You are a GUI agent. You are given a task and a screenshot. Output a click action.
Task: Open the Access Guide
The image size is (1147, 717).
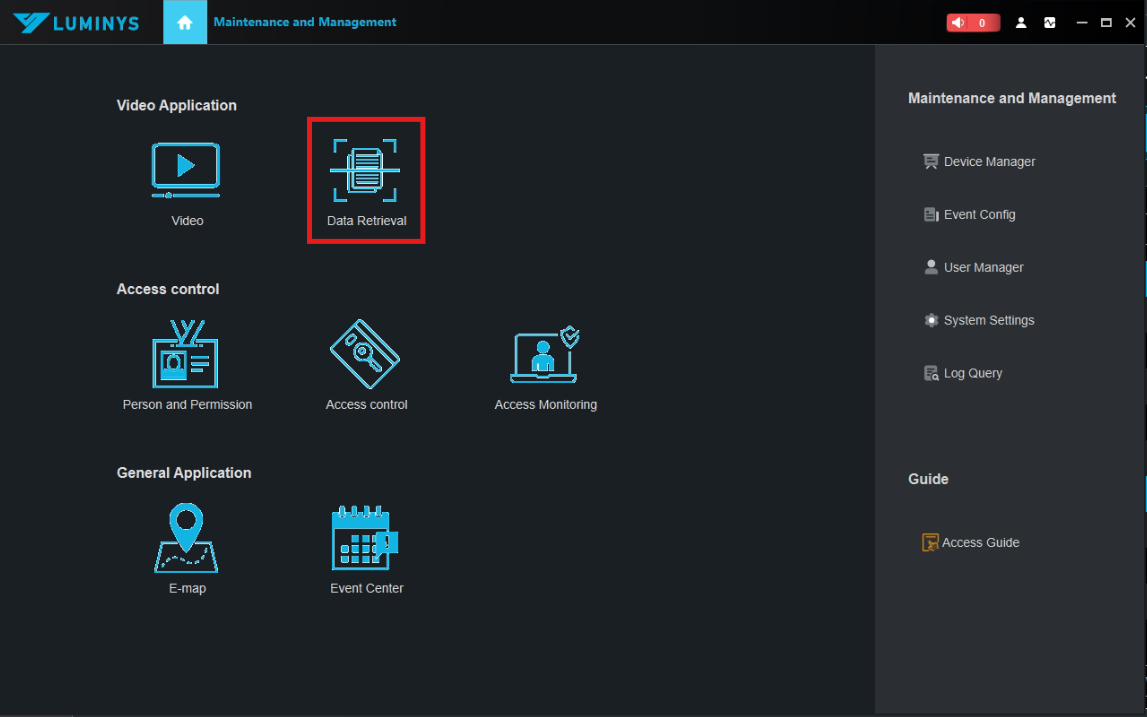[979, 543]
